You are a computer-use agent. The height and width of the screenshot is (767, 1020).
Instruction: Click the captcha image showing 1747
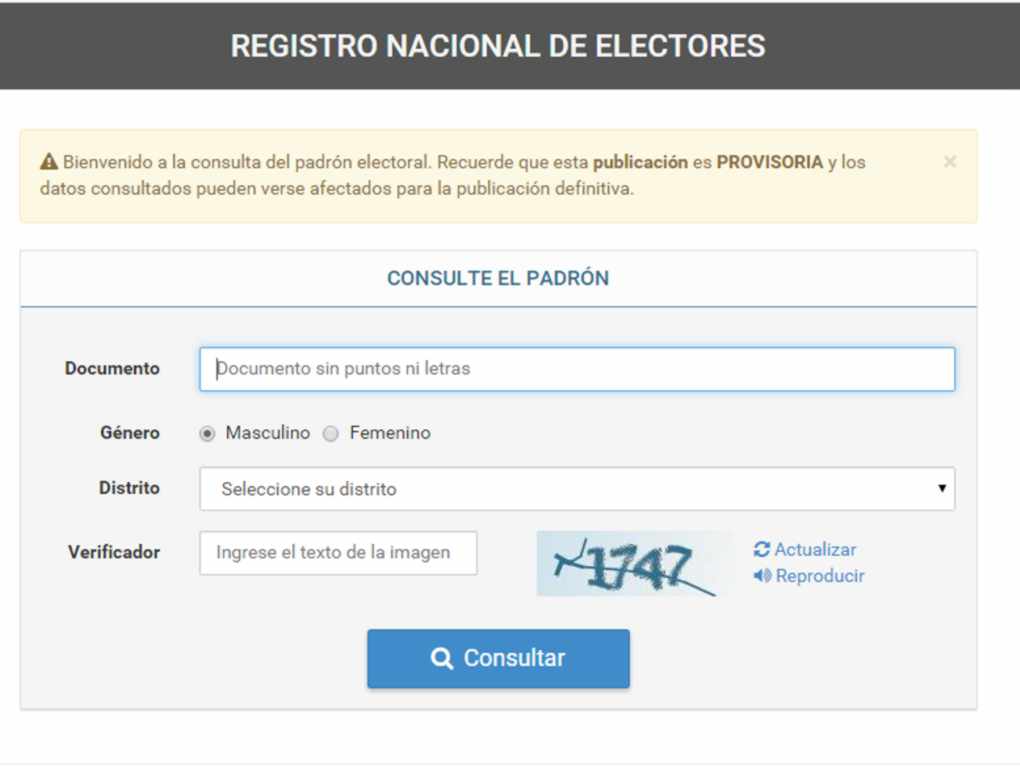[634, 564]
